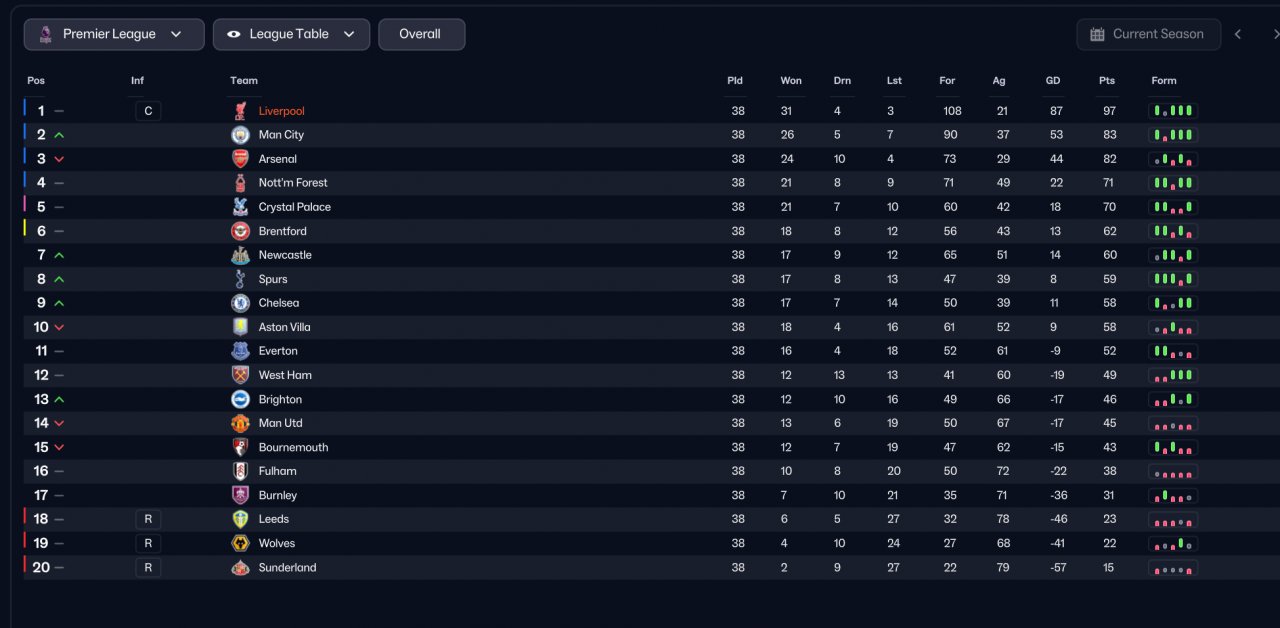
Task: Sort table by Won column header
Action: click(x=791, y=81)
